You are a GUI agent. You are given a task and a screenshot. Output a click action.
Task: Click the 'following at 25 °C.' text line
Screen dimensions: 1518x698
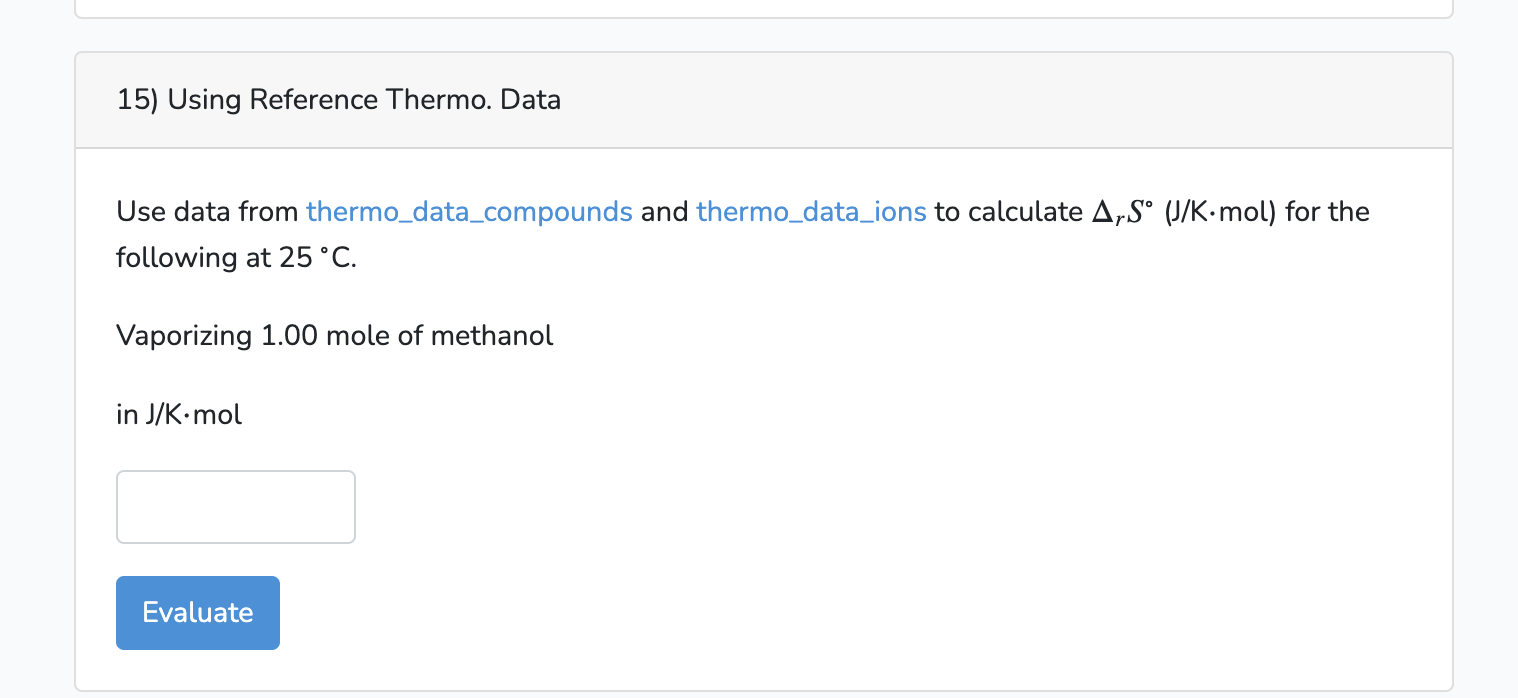point(236,258)
